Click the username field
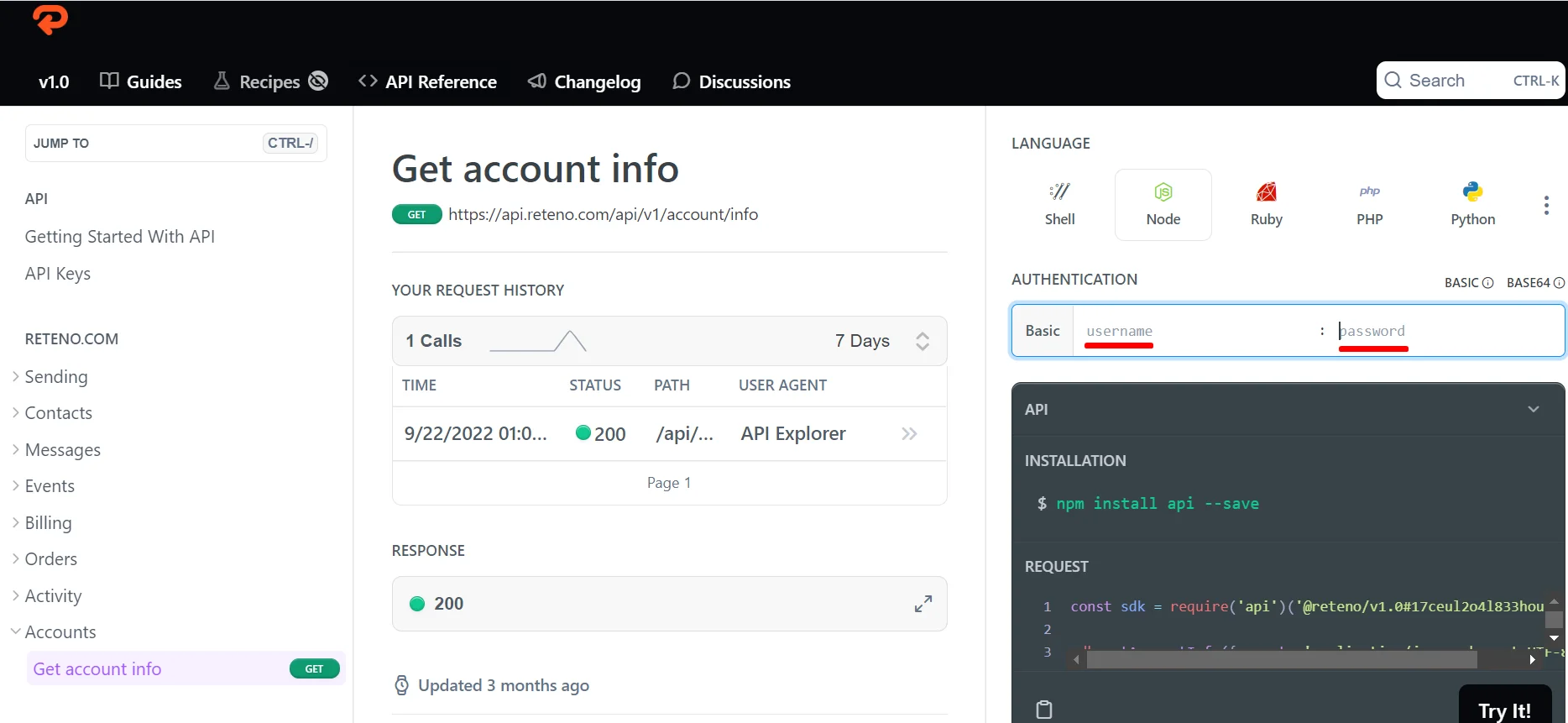 coord(1197,331)
